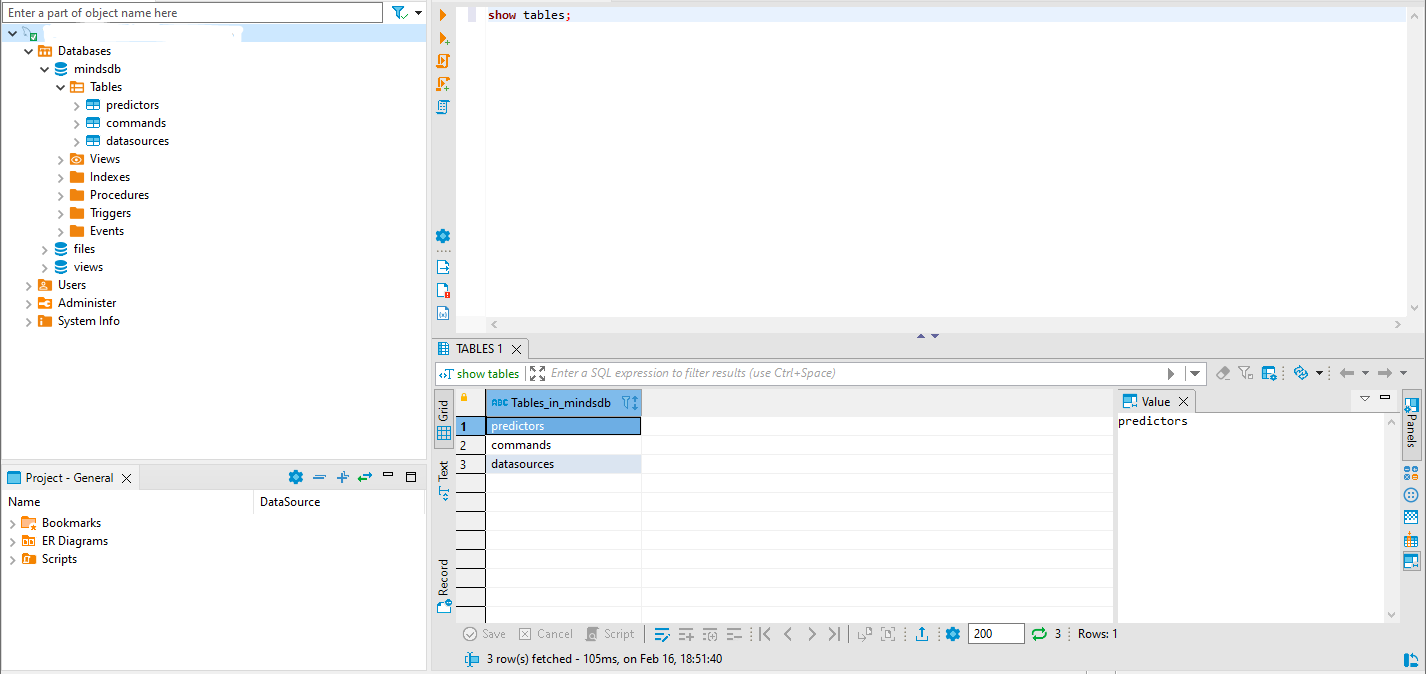Click the object name search field
This screenshot has height=674, width=1426.
[192, 13]
